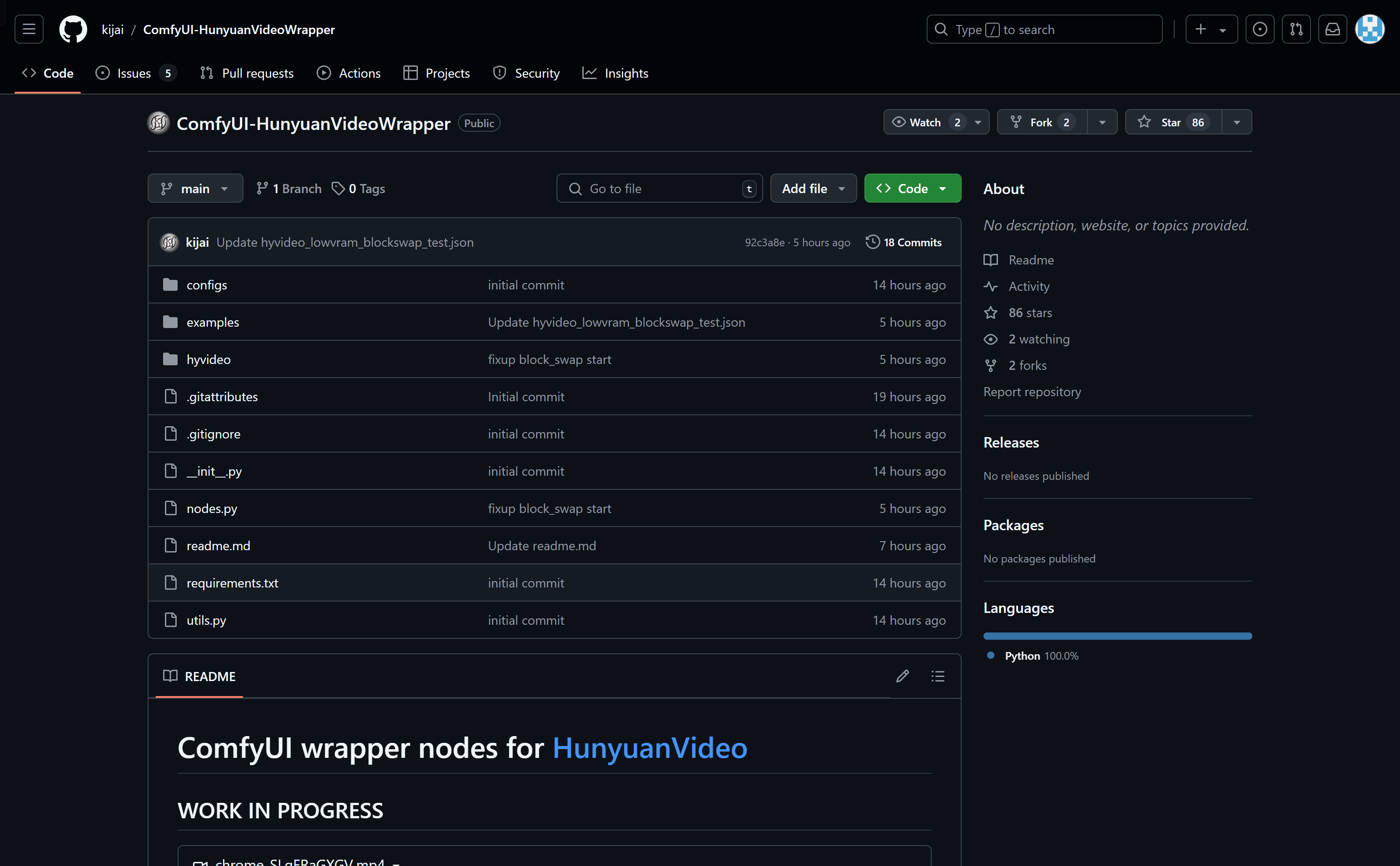
Task: Click the file icon beside nodes.py
Action: tap(171, 508)
